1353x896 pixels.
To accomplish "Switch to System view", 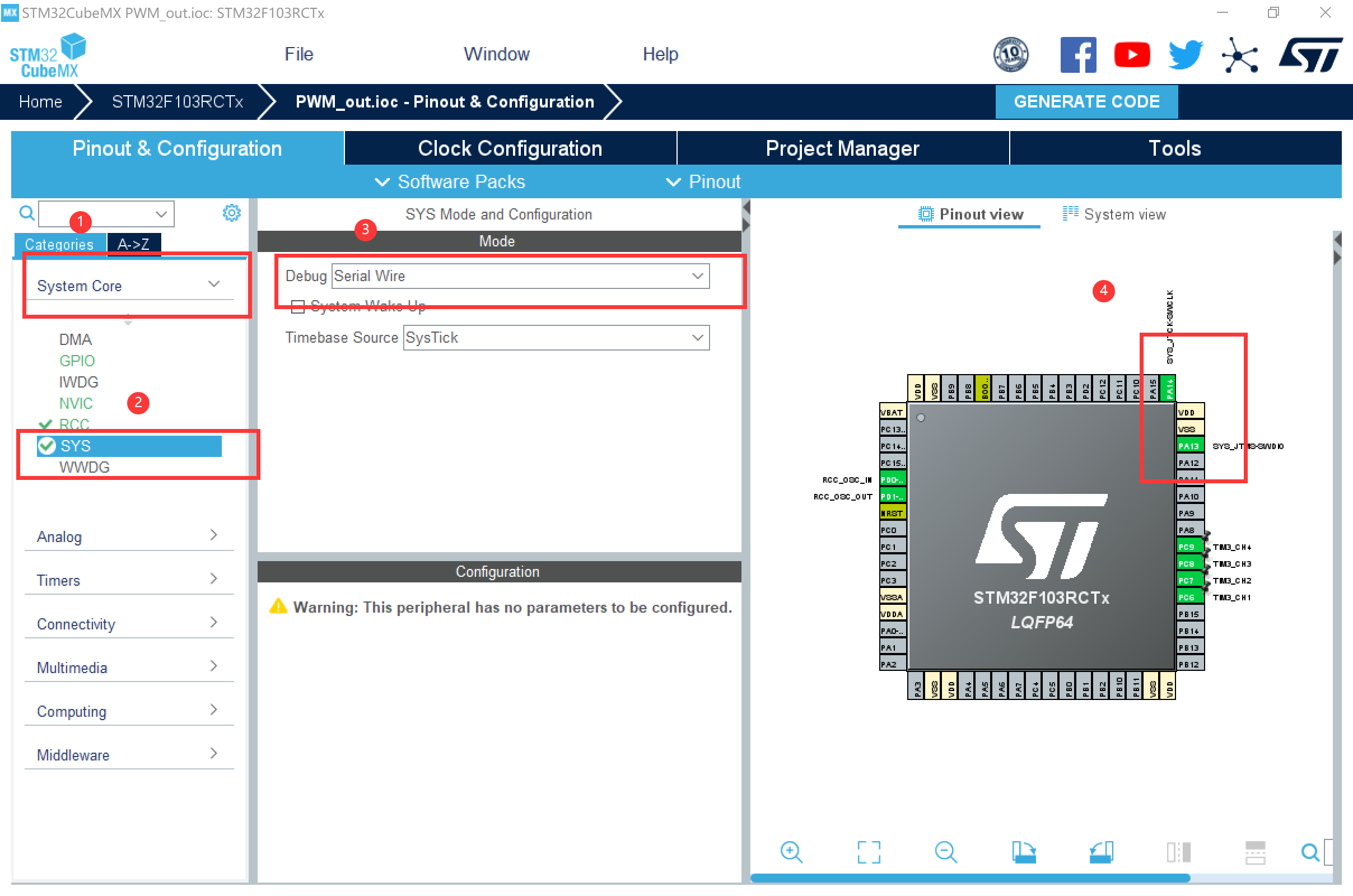I will click(1114, 214).
